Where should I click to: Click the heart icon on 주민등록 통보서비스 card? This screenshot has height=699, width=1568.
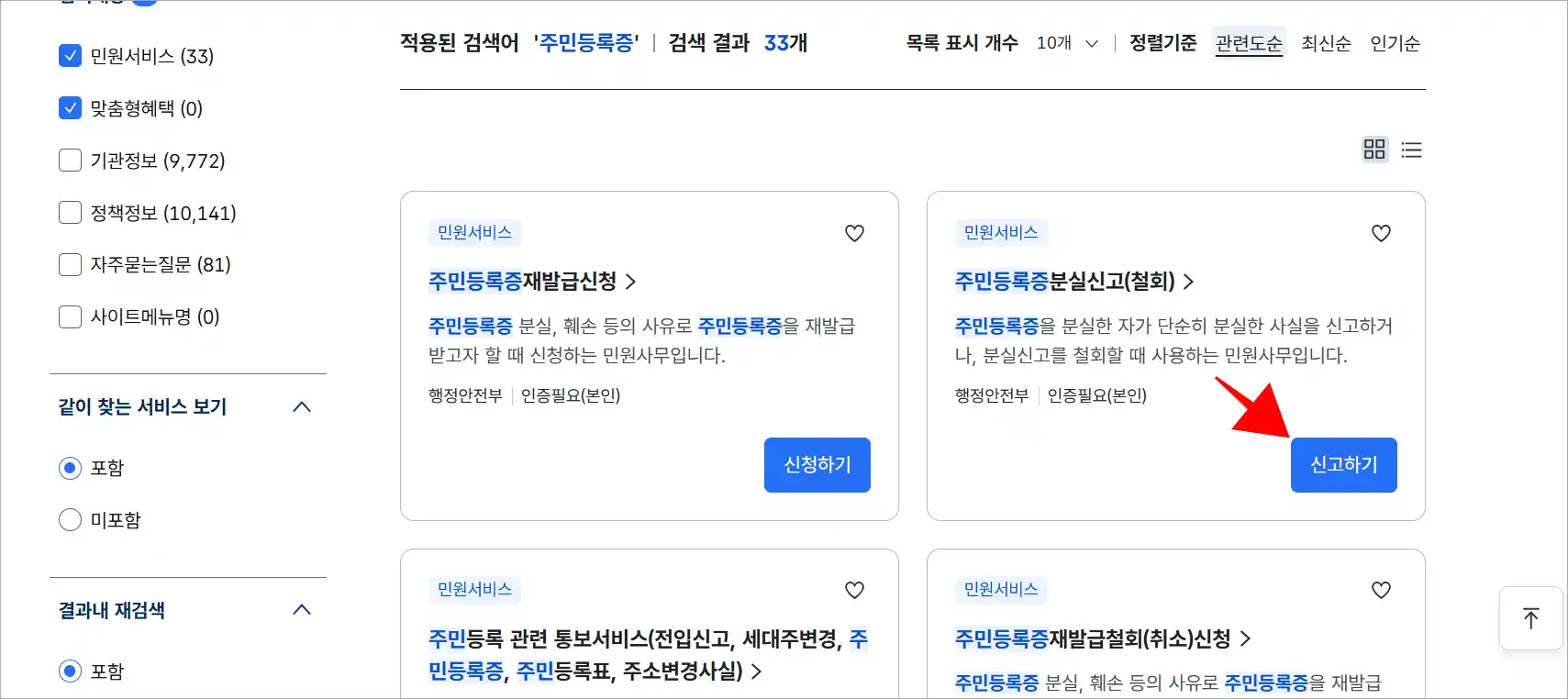(x=854, y=590)
